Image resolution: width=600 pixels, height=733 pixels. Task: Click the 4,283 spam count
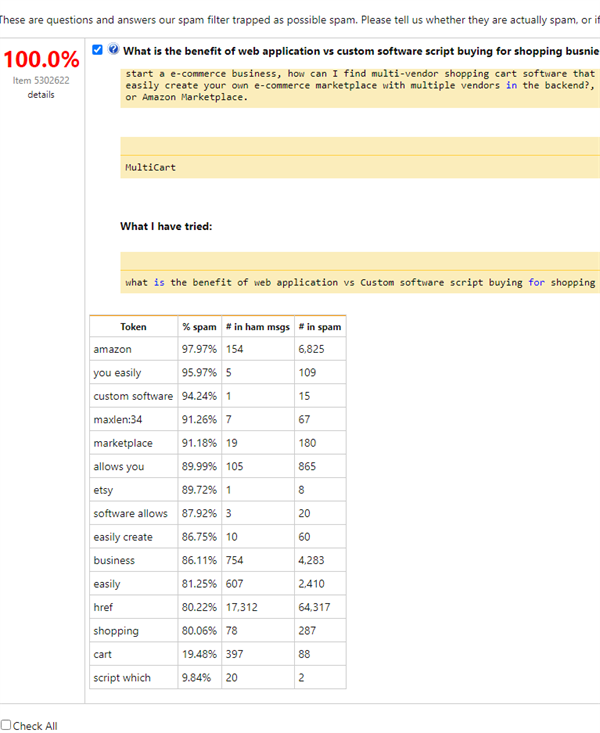pos(311,560)
